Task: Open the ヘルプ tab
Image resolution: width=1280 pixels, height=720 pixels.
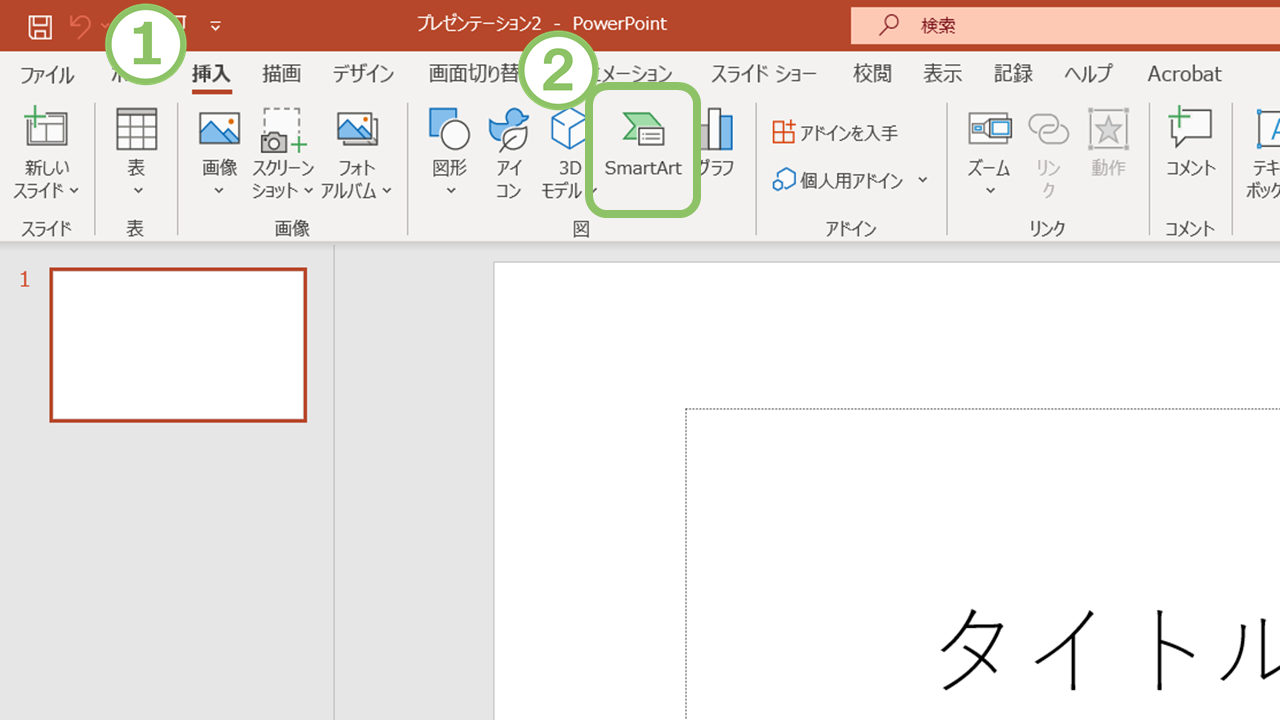Action: point(1088,74)
